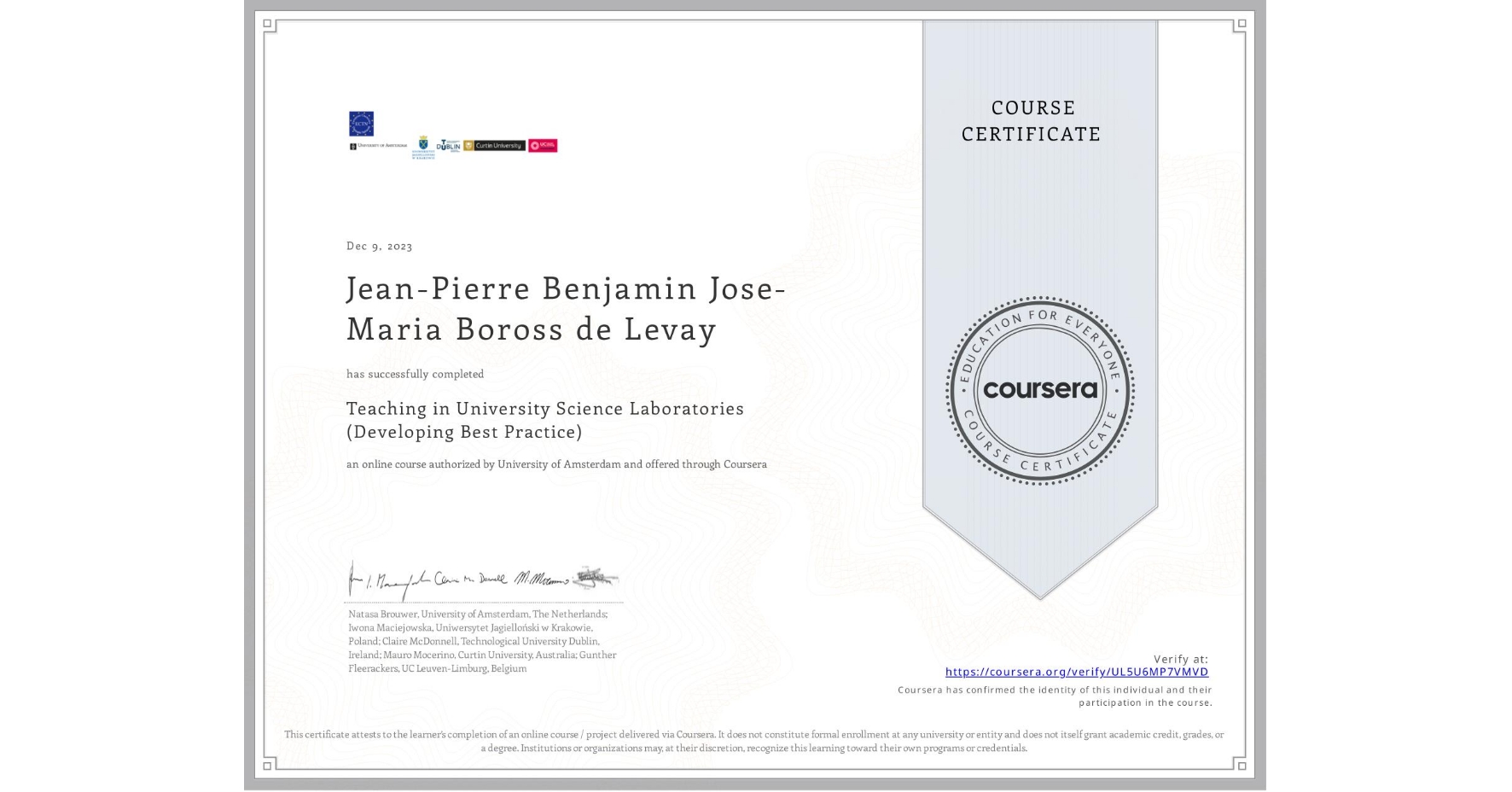Click the disclaimer 'This certificate attests' footer text
Image resolution: width=1512 pixels, height=792 pixels.
[754, 741]
